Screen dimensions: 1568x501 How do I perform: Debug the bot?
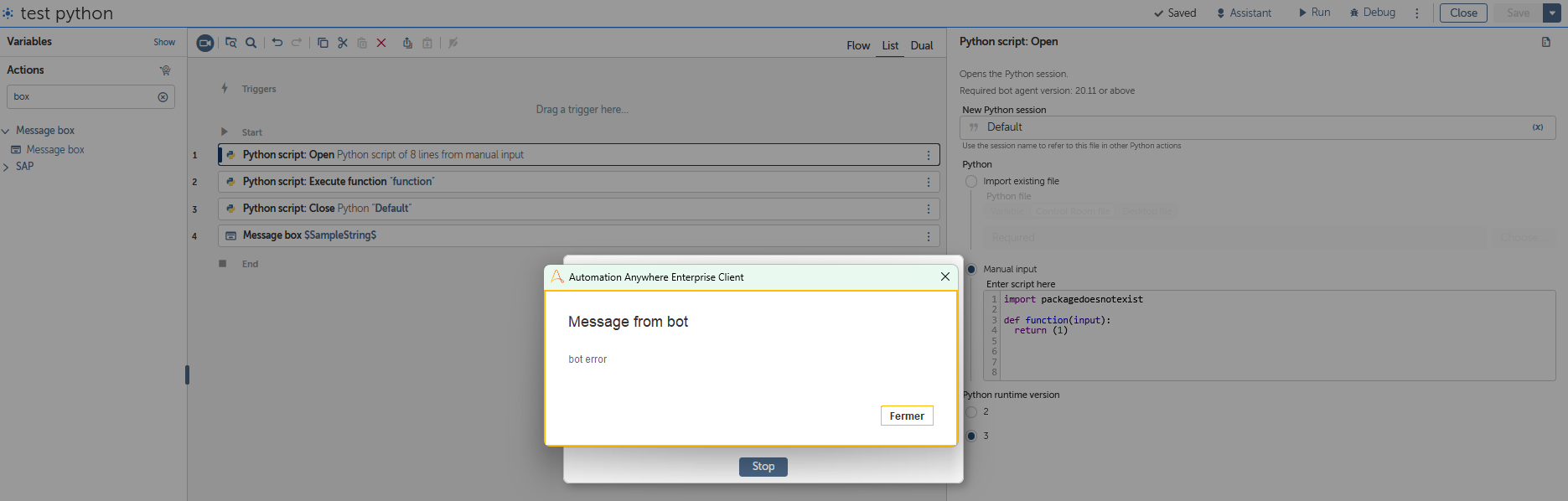[x=1373, y=13]
